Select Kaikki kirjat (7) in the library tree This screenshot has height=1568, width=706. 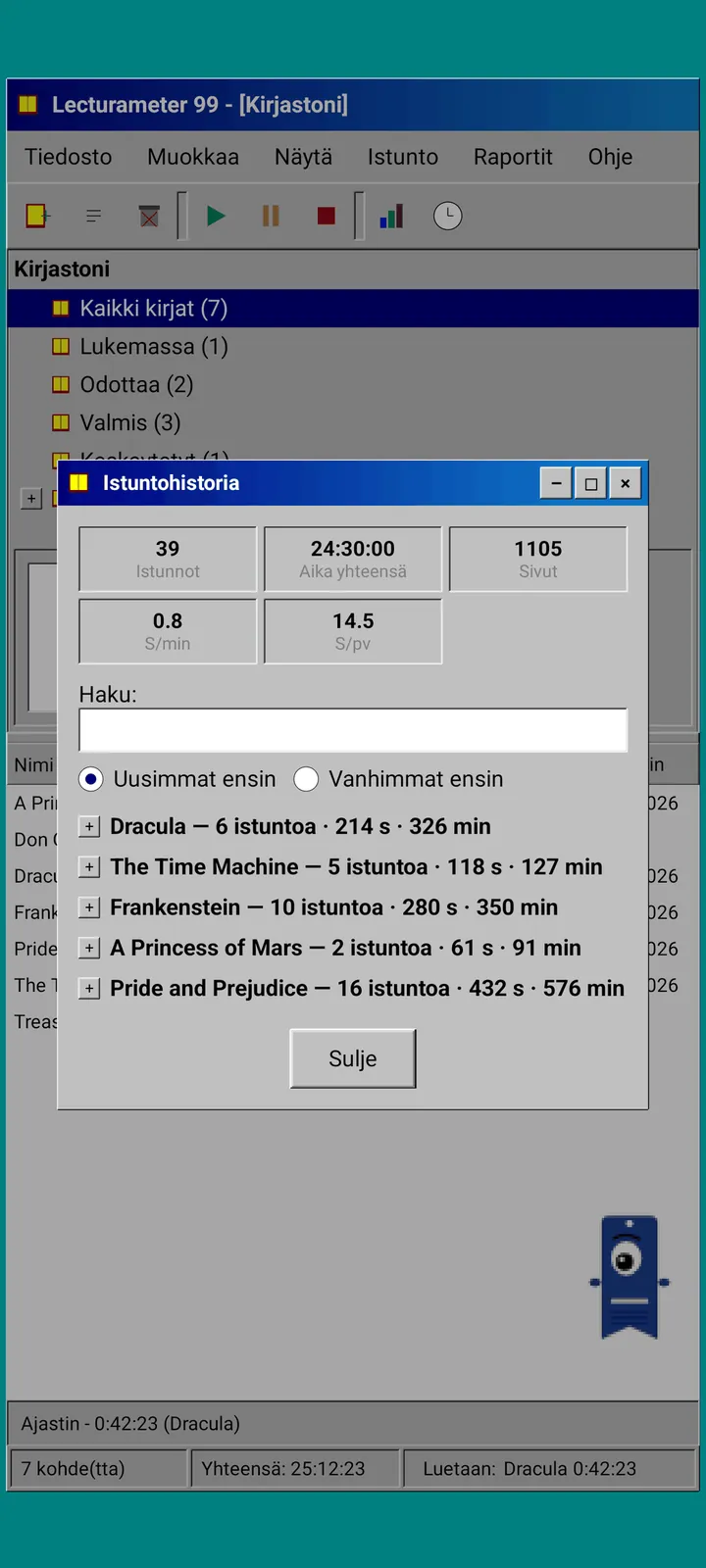click(353, 308)
